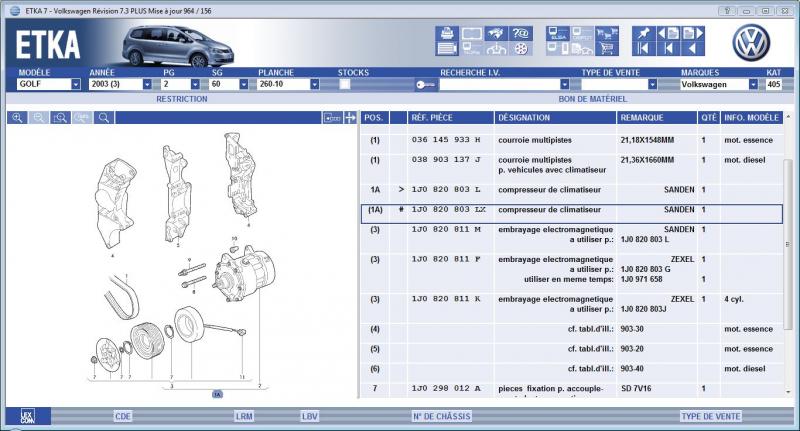Click the single-bar left arrow icon

click(x=668, y=49)
